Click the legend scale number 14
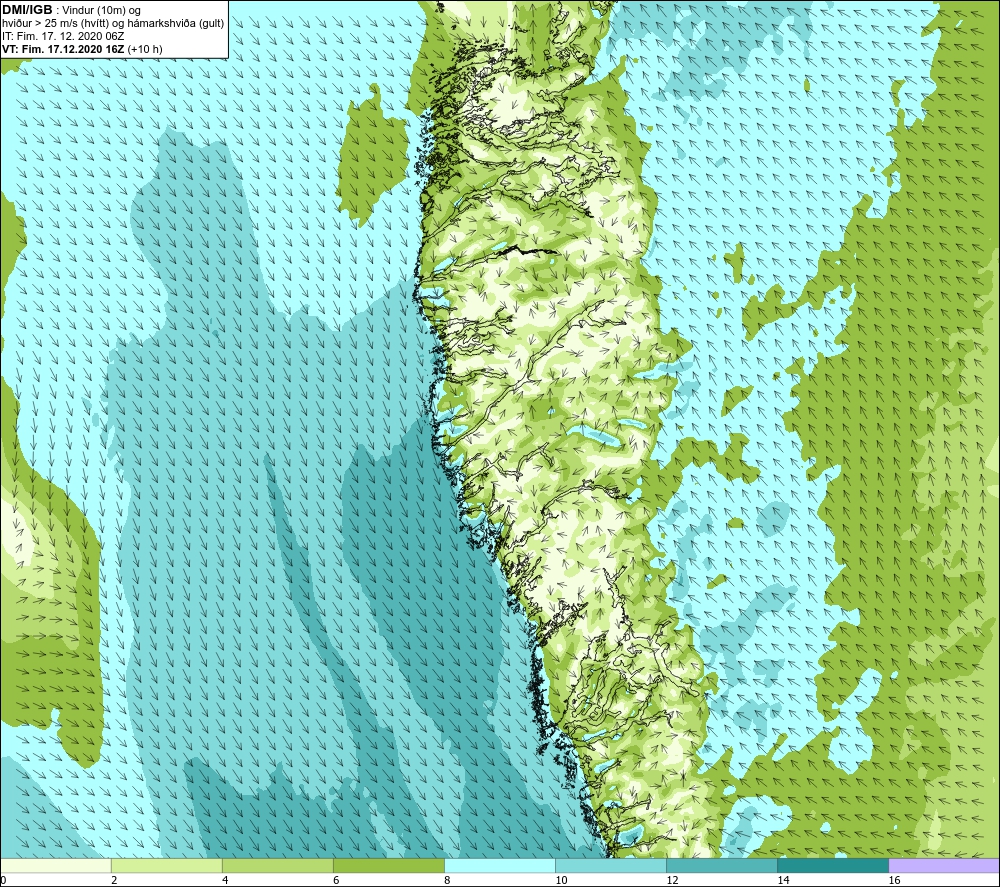Viewport: 1000px width, 887px height. [x=783, y=880]
